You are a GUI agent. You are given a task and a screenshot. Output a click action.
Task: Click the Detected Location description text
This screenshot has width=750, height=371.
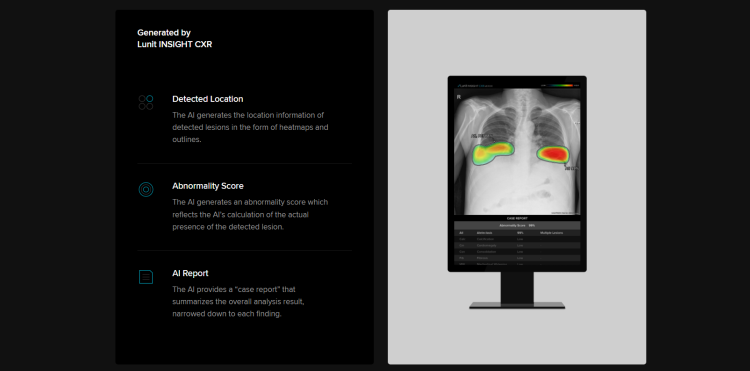250,128
